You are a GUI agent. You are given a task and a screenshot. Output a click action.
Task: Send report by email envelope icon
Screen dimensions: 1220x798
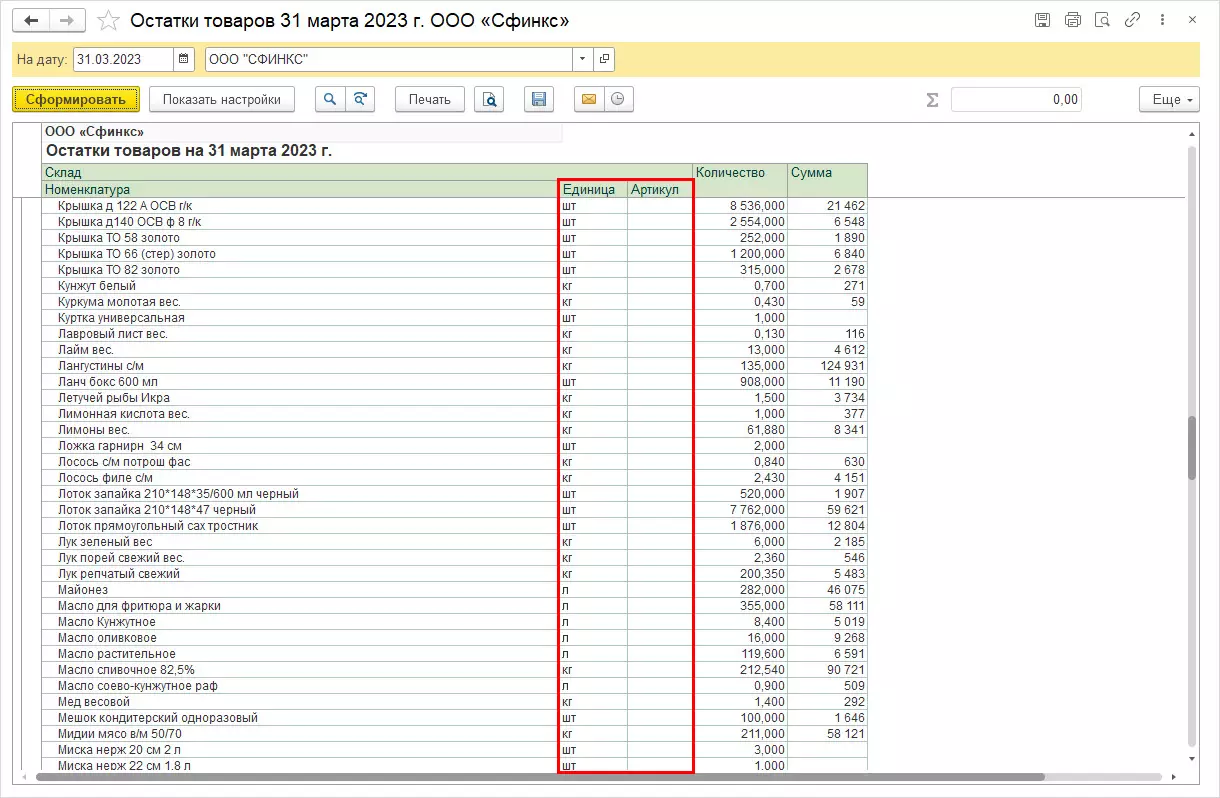(x=589, y=99)
